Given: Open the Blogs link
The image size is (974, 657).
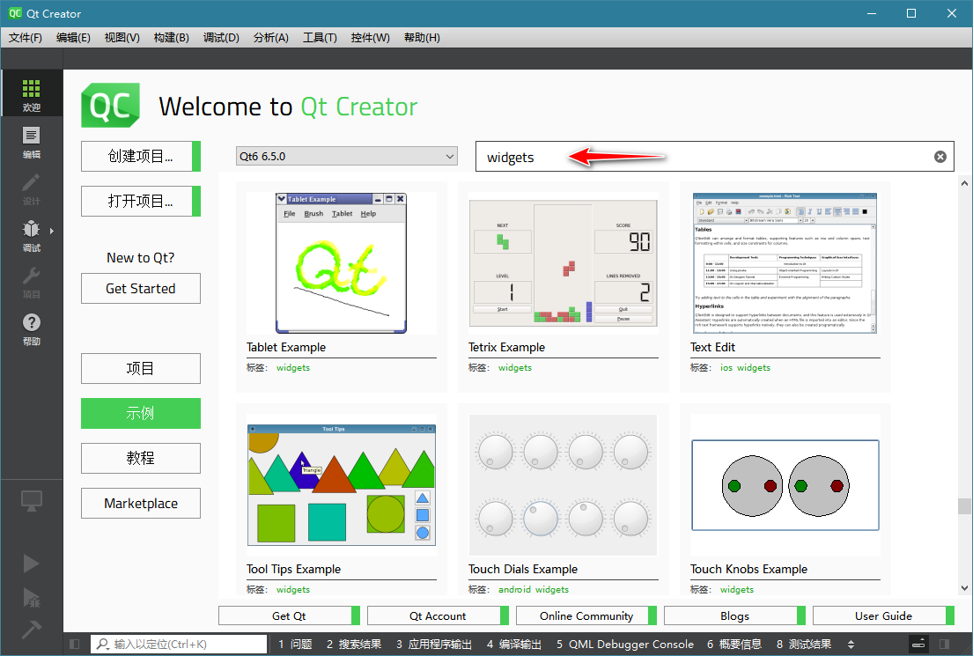Looking at the screenshot, I should [x=735, y=616].
